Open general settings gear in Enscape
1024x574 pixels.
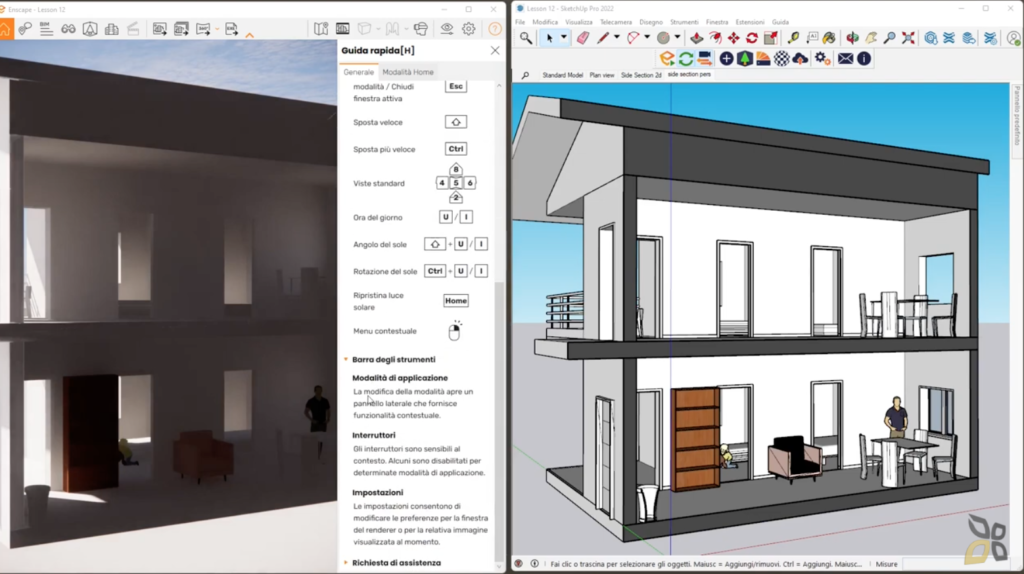469,29
